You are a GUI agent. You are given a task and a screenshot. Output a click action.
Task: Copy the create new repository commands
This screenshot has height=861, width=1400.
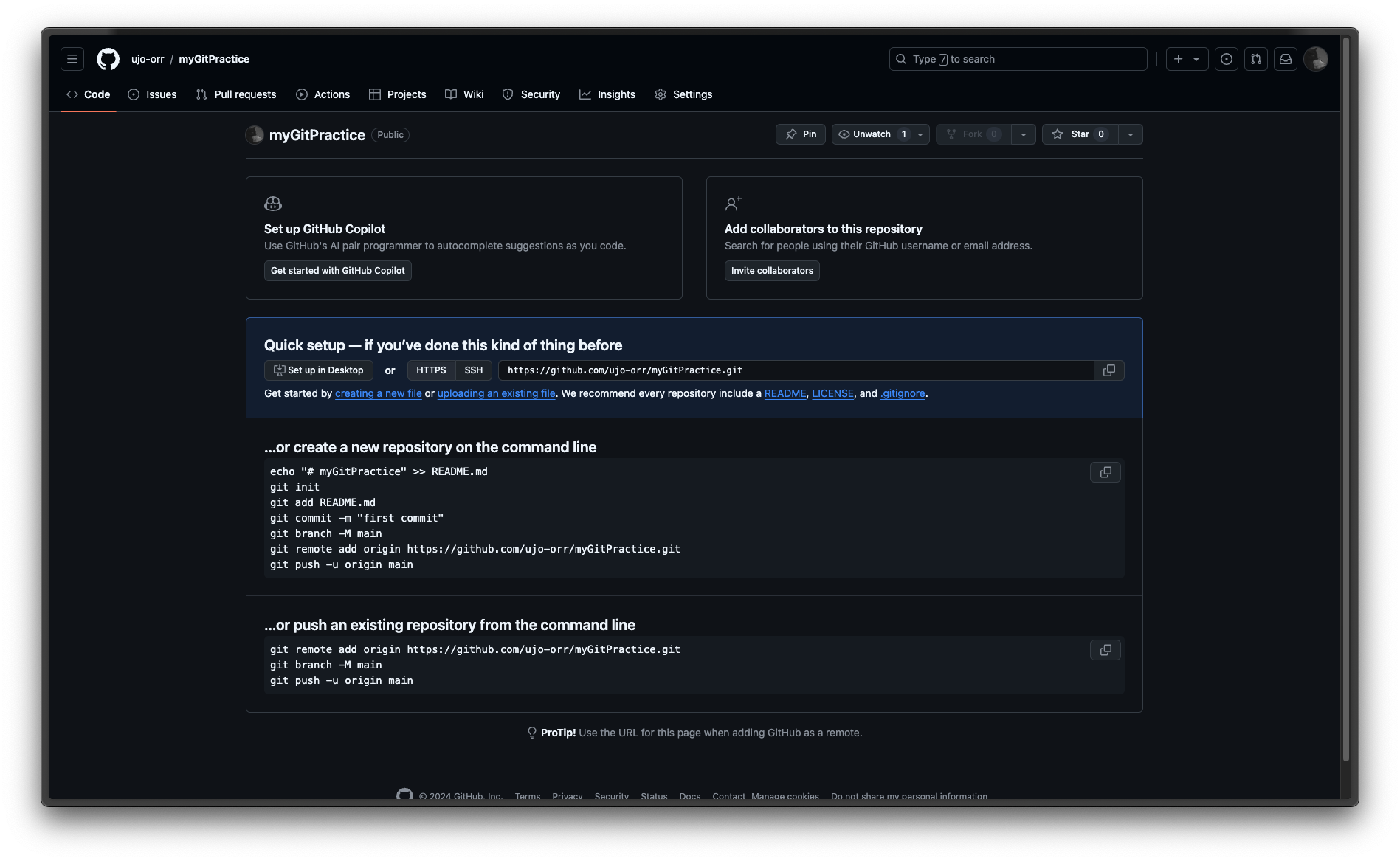1106,472
